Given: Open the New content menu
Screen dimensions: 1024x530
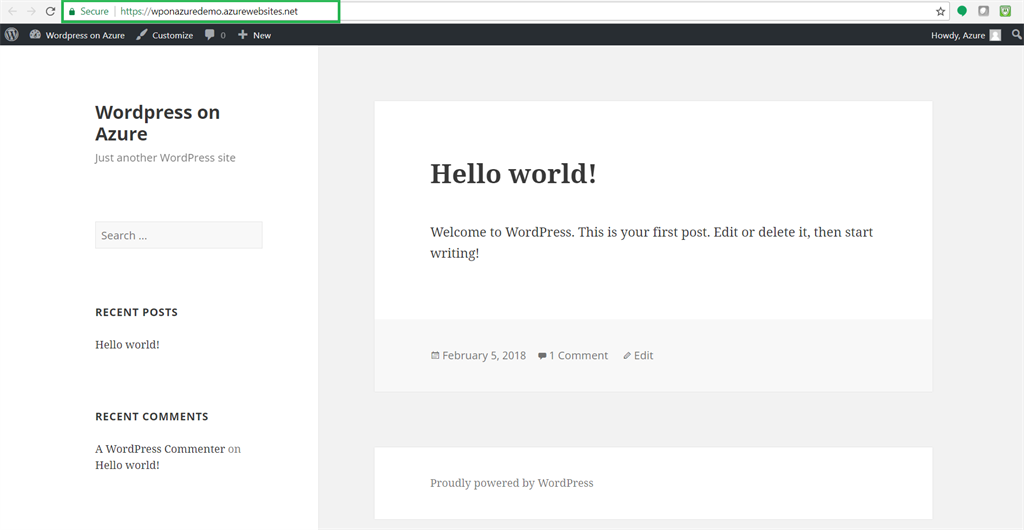Looking at the screenshot, I should (x=254, y=35).
